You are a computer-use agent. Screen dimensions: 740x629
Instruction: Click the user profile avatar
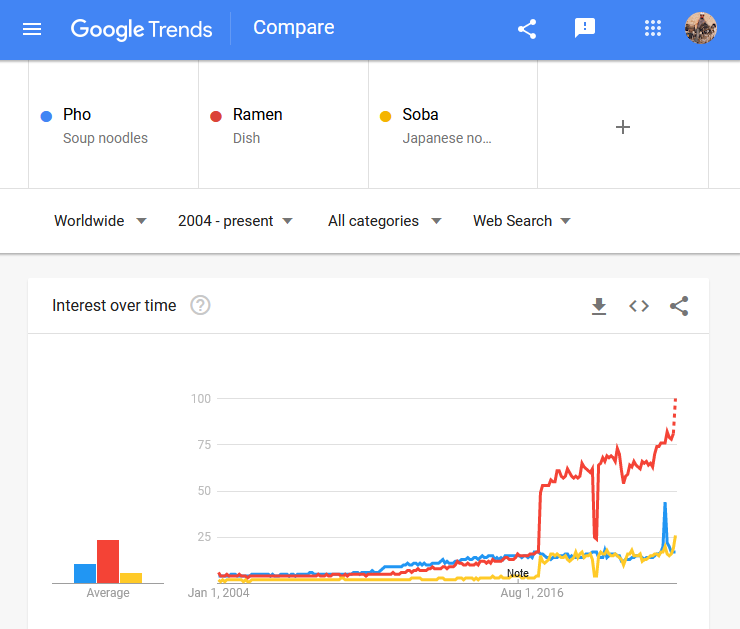point(701,29)
